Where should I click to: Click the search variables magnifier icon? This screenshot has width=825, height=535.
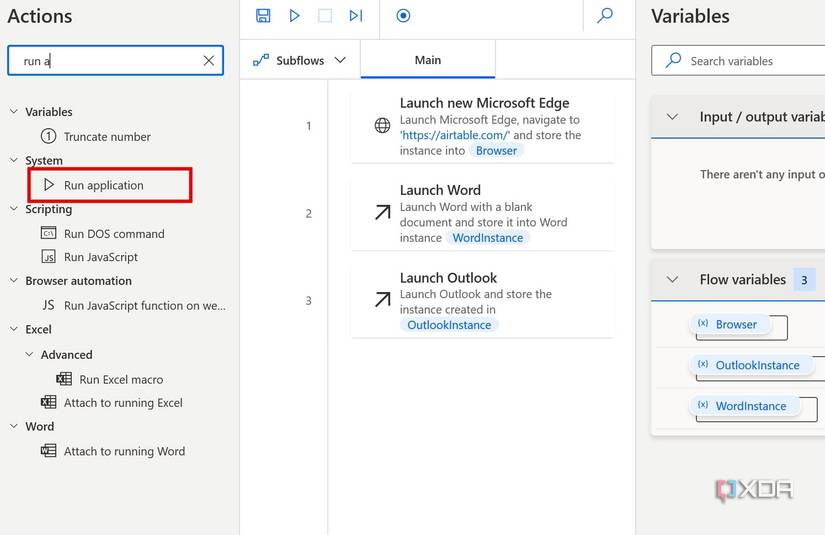coord(673,60)
